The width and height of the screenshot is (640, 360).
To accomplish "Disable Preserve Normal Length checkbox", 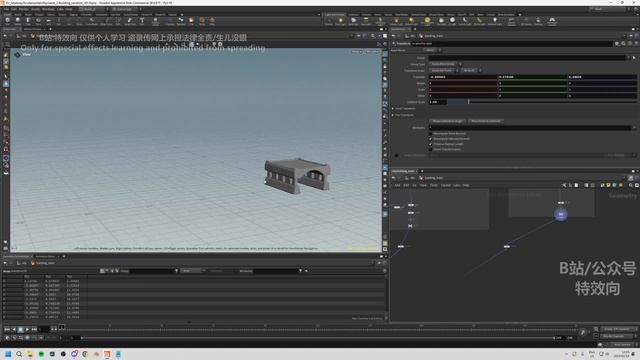I will (430, 144).
